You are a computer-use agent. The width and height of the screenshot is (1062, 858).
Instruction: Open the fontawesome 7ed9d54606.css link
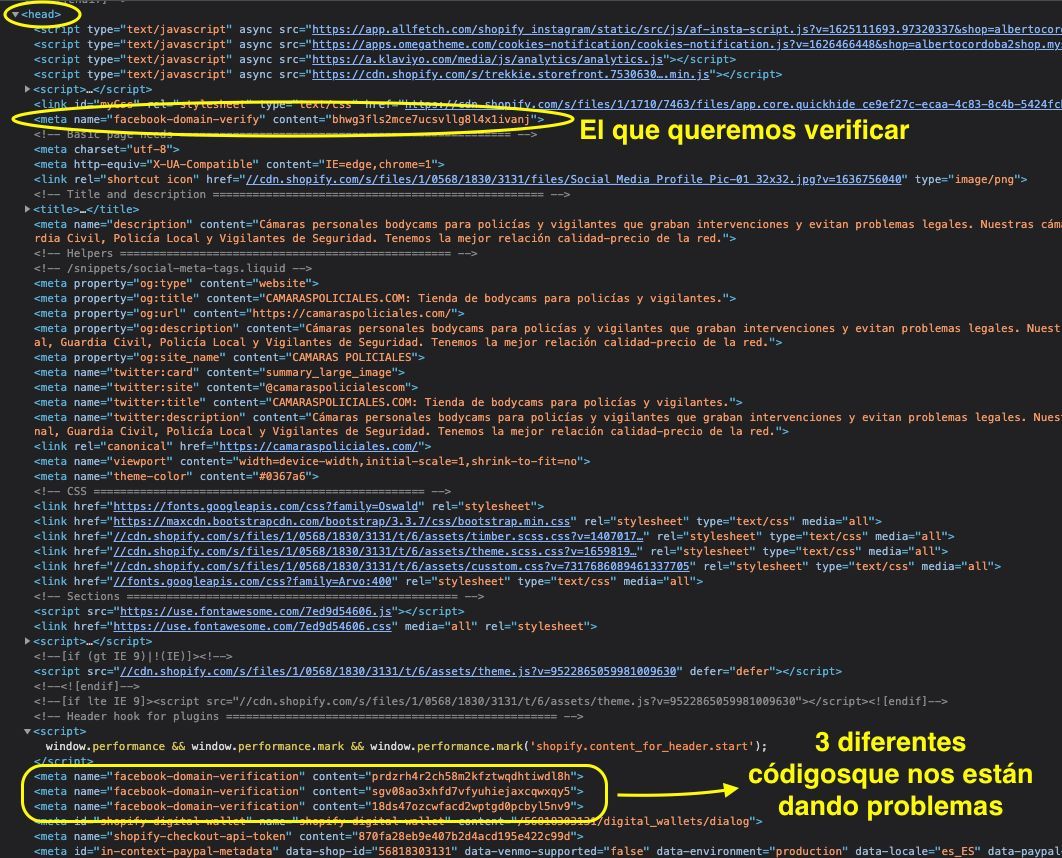click(252, 626)
